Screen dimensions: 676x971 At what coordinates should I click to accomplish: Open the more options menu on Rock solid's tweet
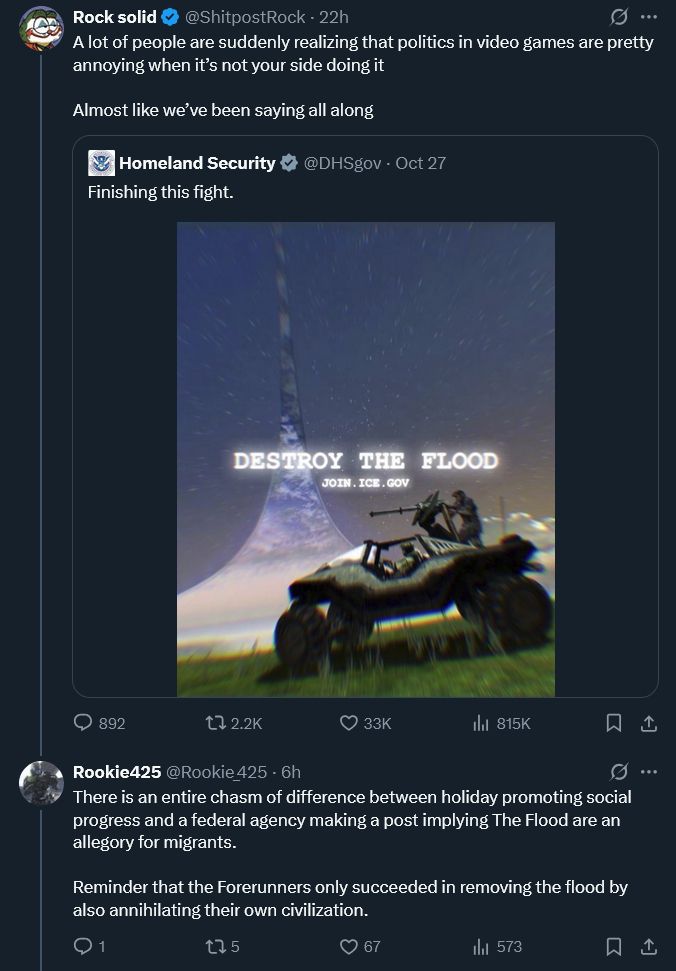649,16
